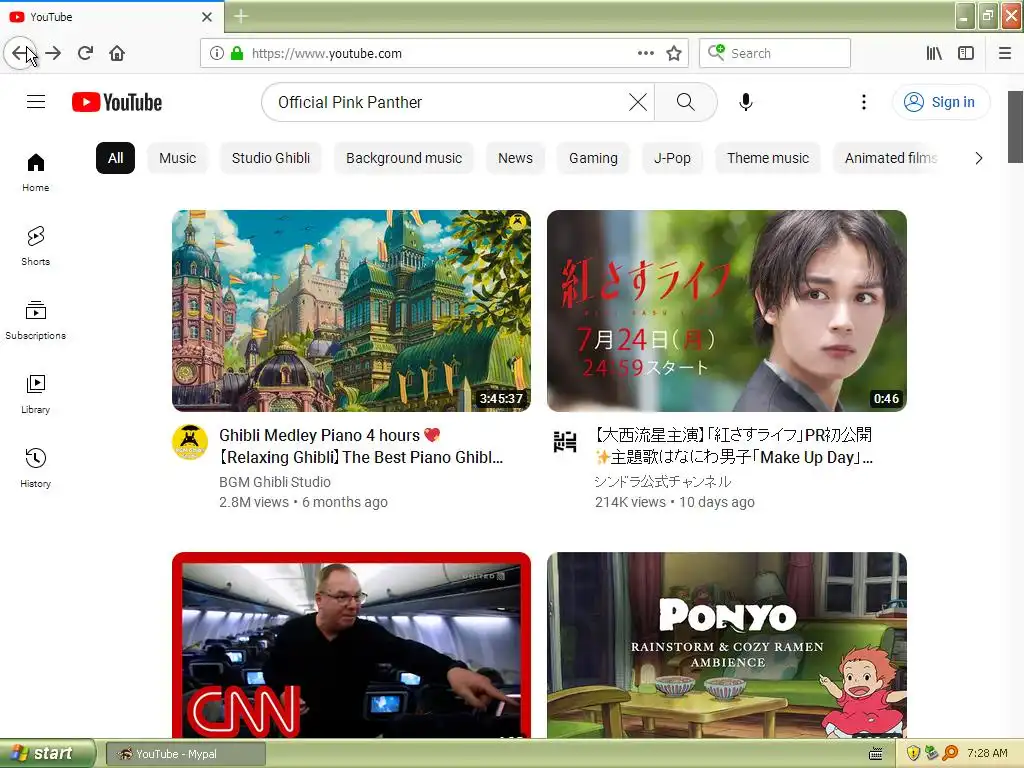Screen dimensions: 1024x768
Task: Open シンドラ公式チャンネル channel name
Action: coord(663,482)
